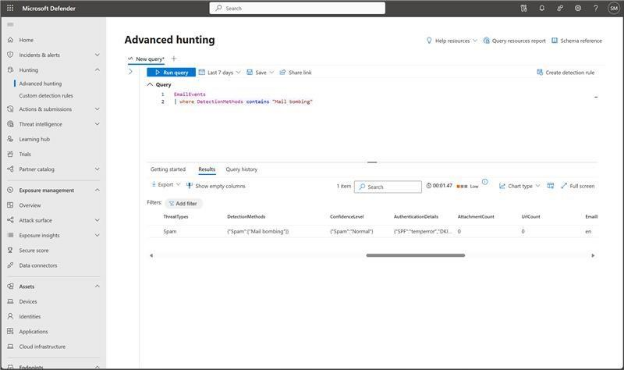Click Save query button
Screen dimensions: 624x370
click(x=257, y=72)
